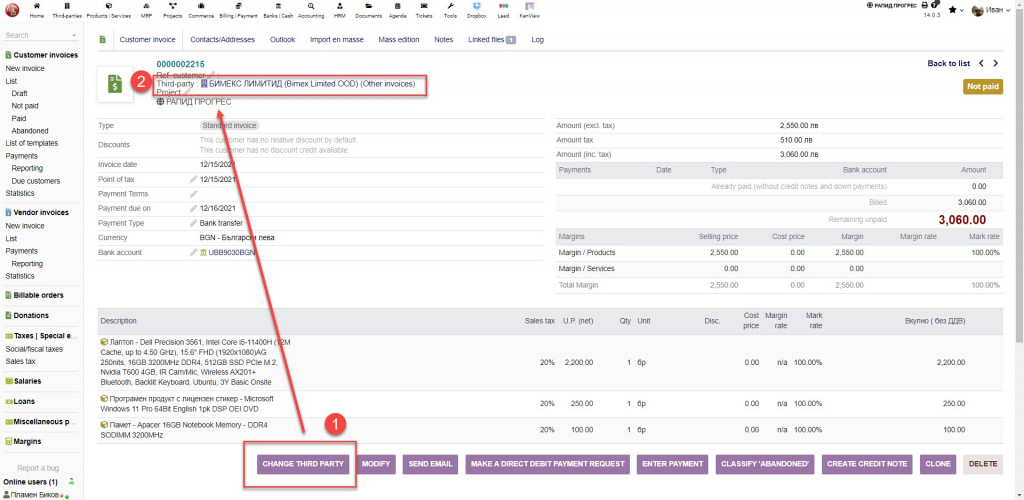The image size is (1024, 500).
Task: Click the next invoice arrow
Action: tap(994, 63)
